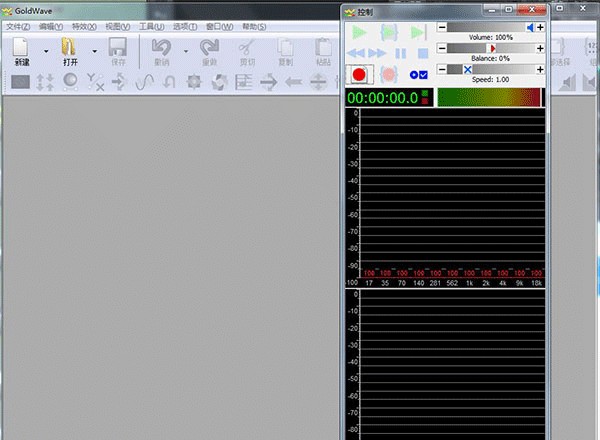Click the Y/X expression evaluator icon

point(95,82)
